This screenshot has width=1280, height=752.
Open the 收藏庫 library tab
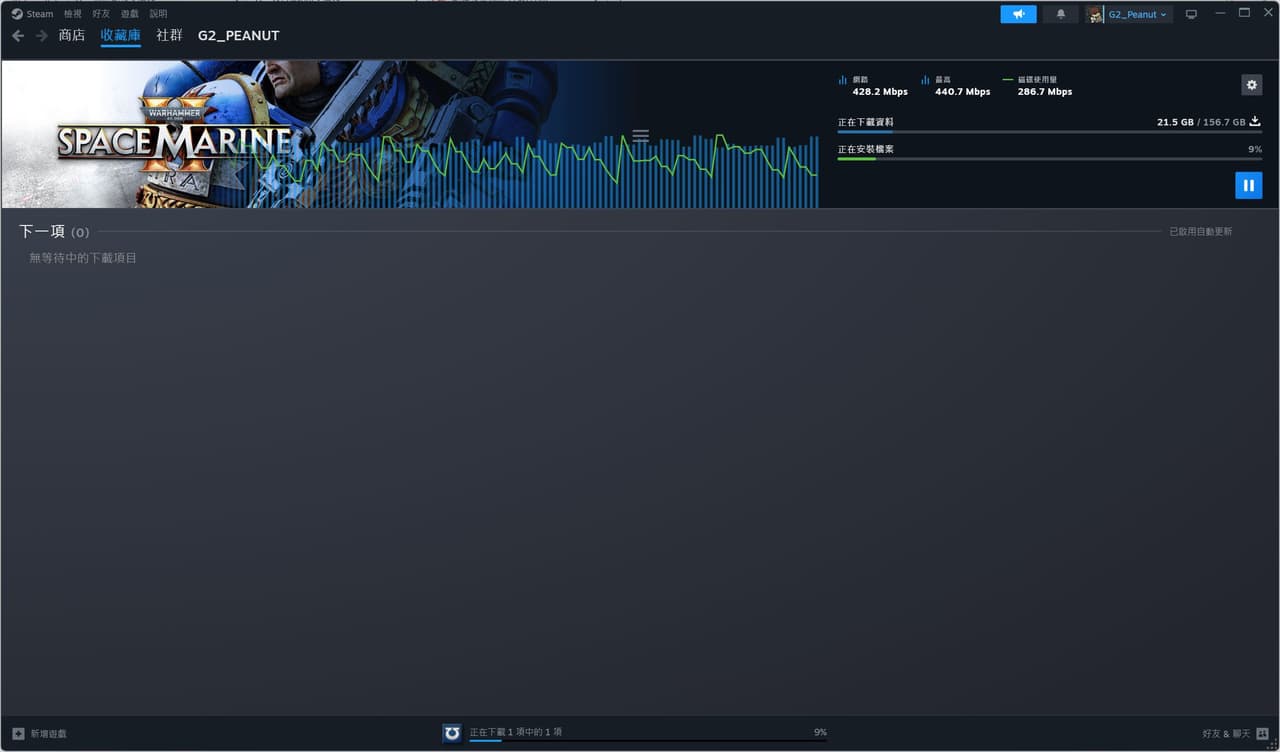[x=121, y=35]
